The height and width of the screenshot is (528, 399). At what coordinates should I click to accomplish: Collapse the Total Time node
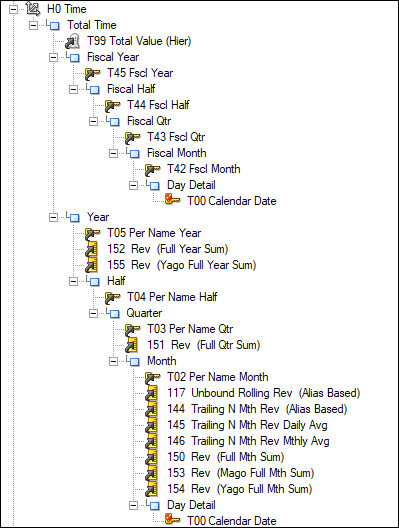[33, 25]
